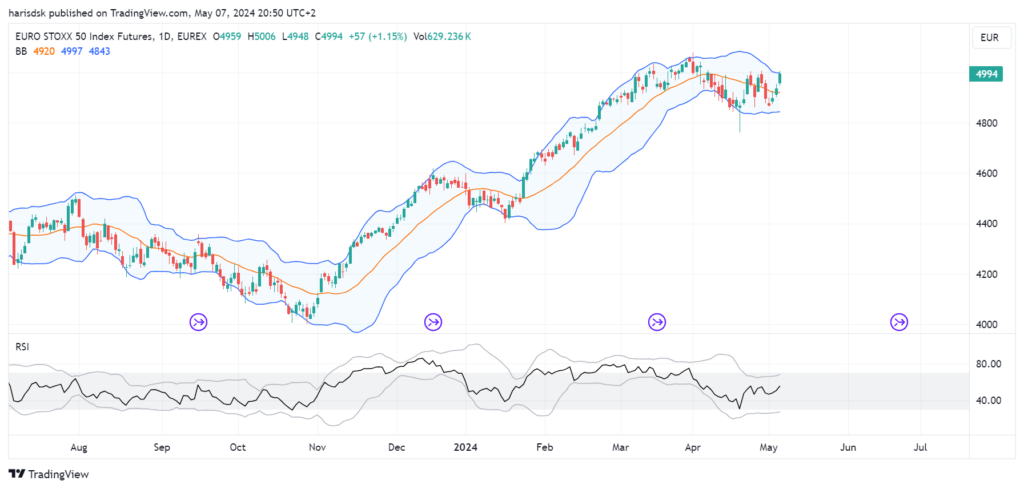Image resolution: width=1024 pixels, height=489 pixels.
Task: Click the Sep label on time axis
Action: tap(162, 448)
